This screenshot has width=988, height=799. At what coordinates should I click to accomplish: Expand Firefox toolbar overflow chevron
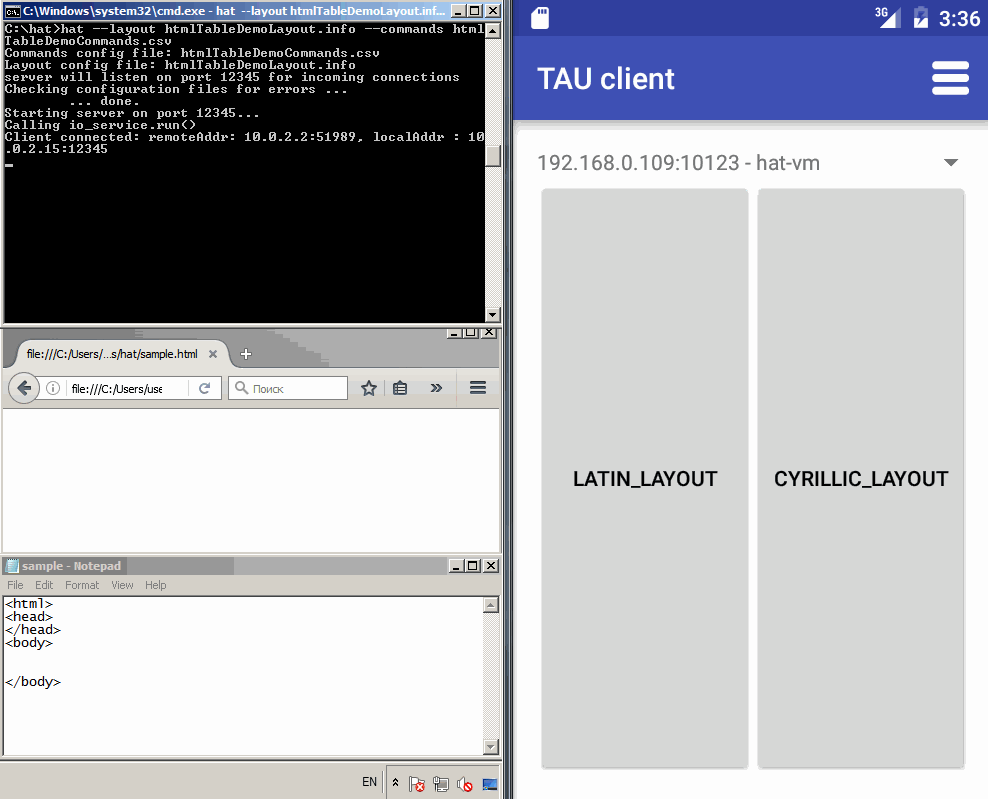(436, 388)
